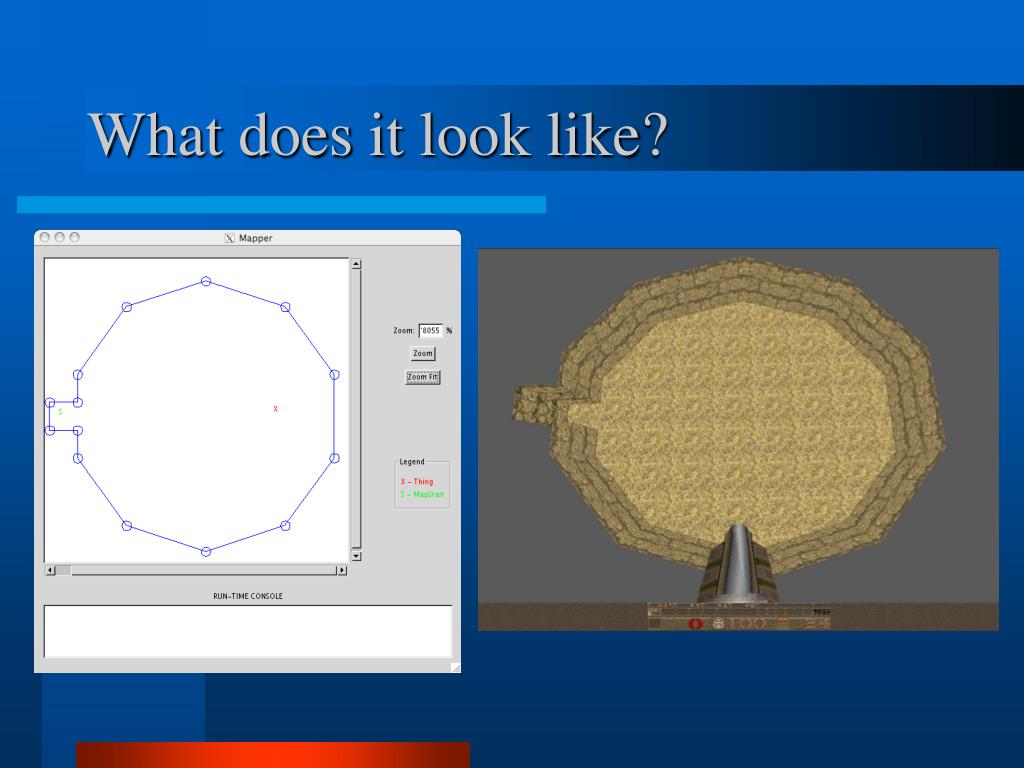
Task: Click the X11 icon in Mapper title bar
Action: coord(229,238)
